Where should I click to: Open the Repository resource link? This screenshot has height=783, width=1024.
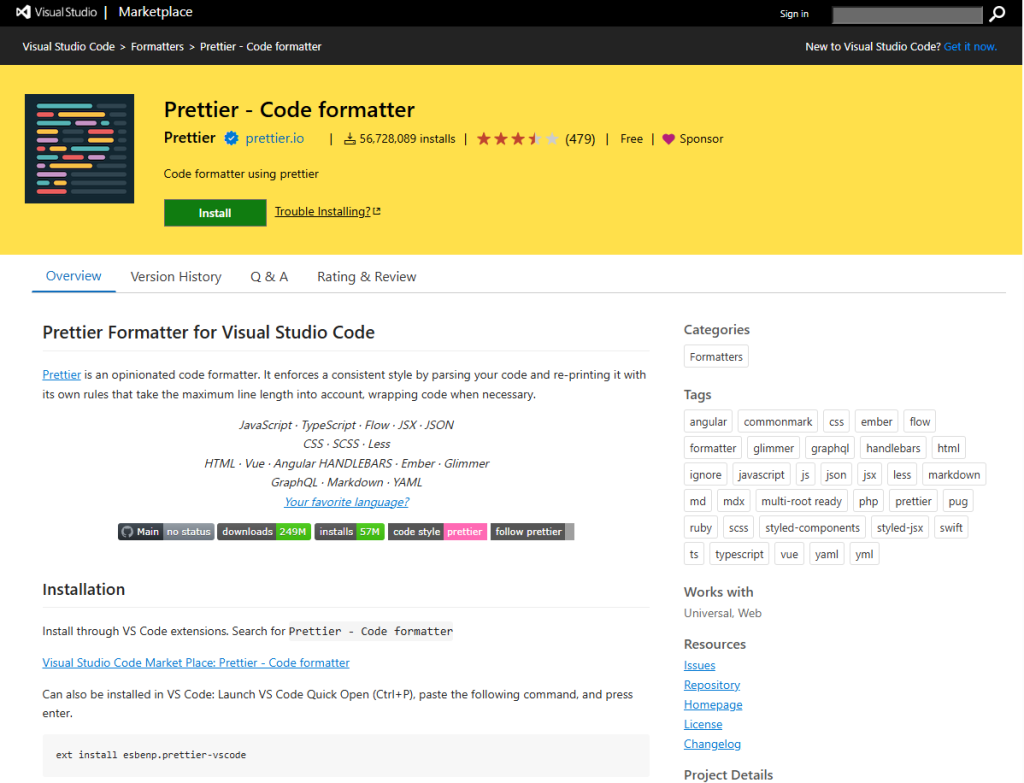pos(712,684)
